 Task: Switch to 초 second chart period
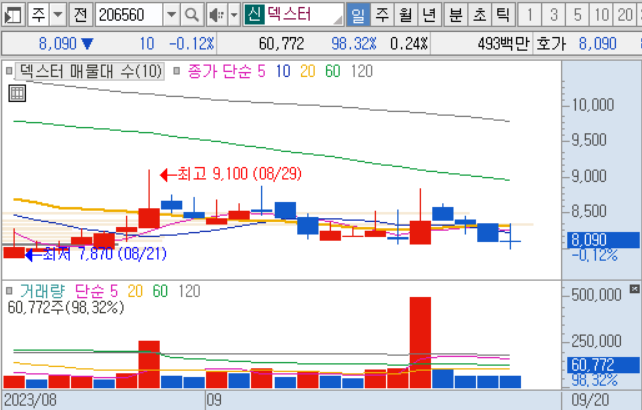[479, 15]
